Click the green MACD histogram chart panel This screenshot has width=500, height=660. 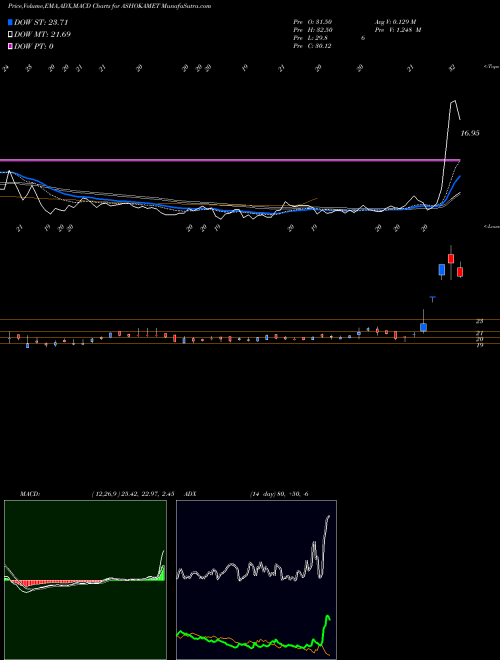coord(85,580)
